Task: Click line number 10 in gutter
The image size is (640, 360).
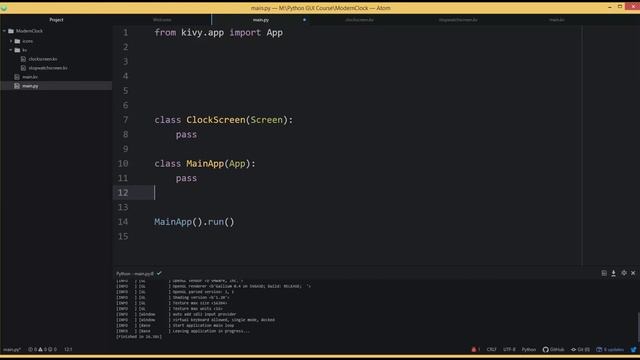Action: pyautogui.click(x=123, y=164)
